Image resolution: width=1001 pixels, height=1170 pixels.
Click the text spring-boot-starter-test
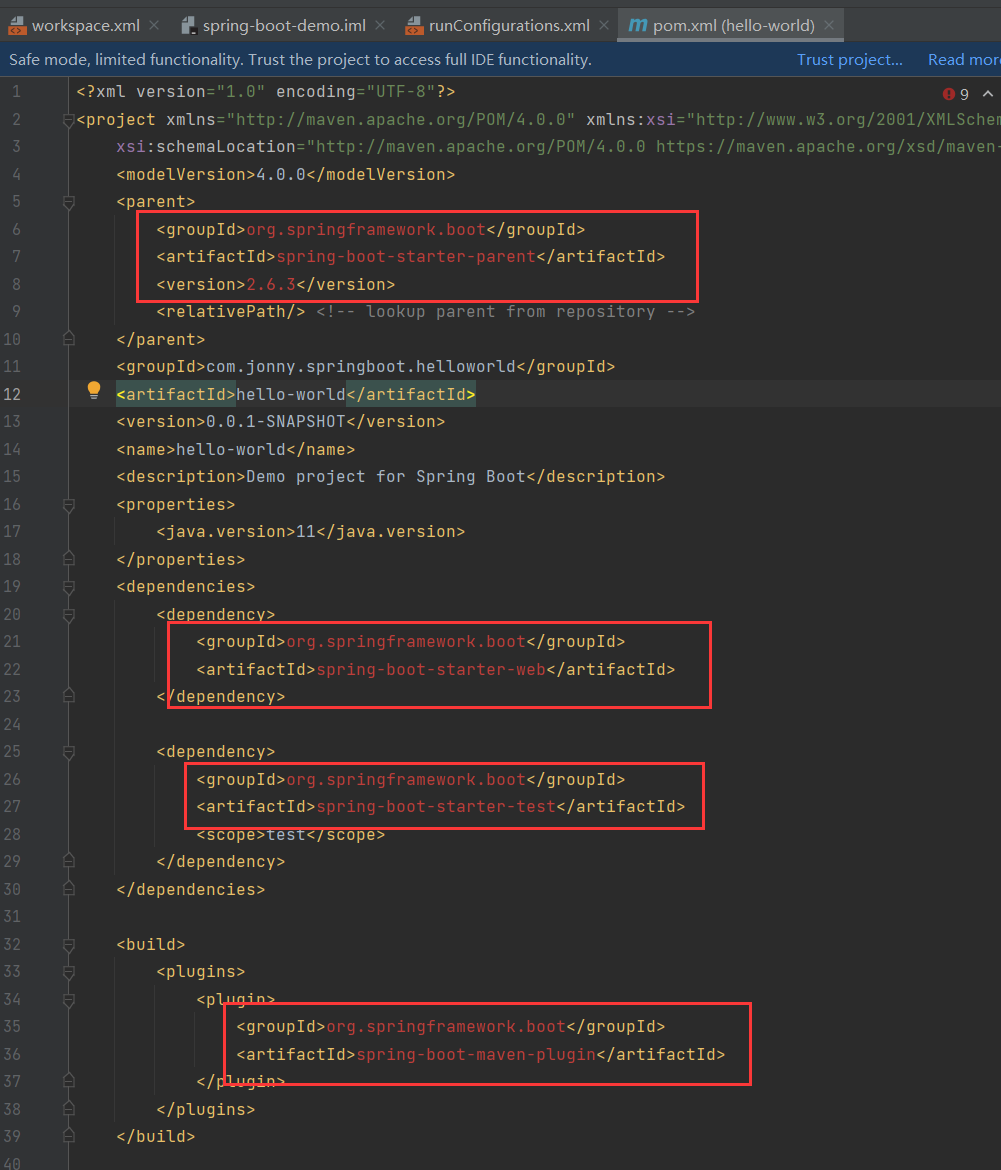click(436, 807)
